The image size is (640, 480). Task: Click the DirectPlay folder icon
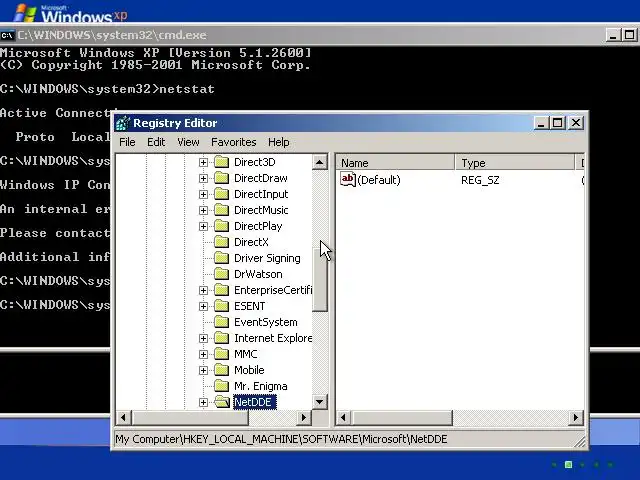222,226
